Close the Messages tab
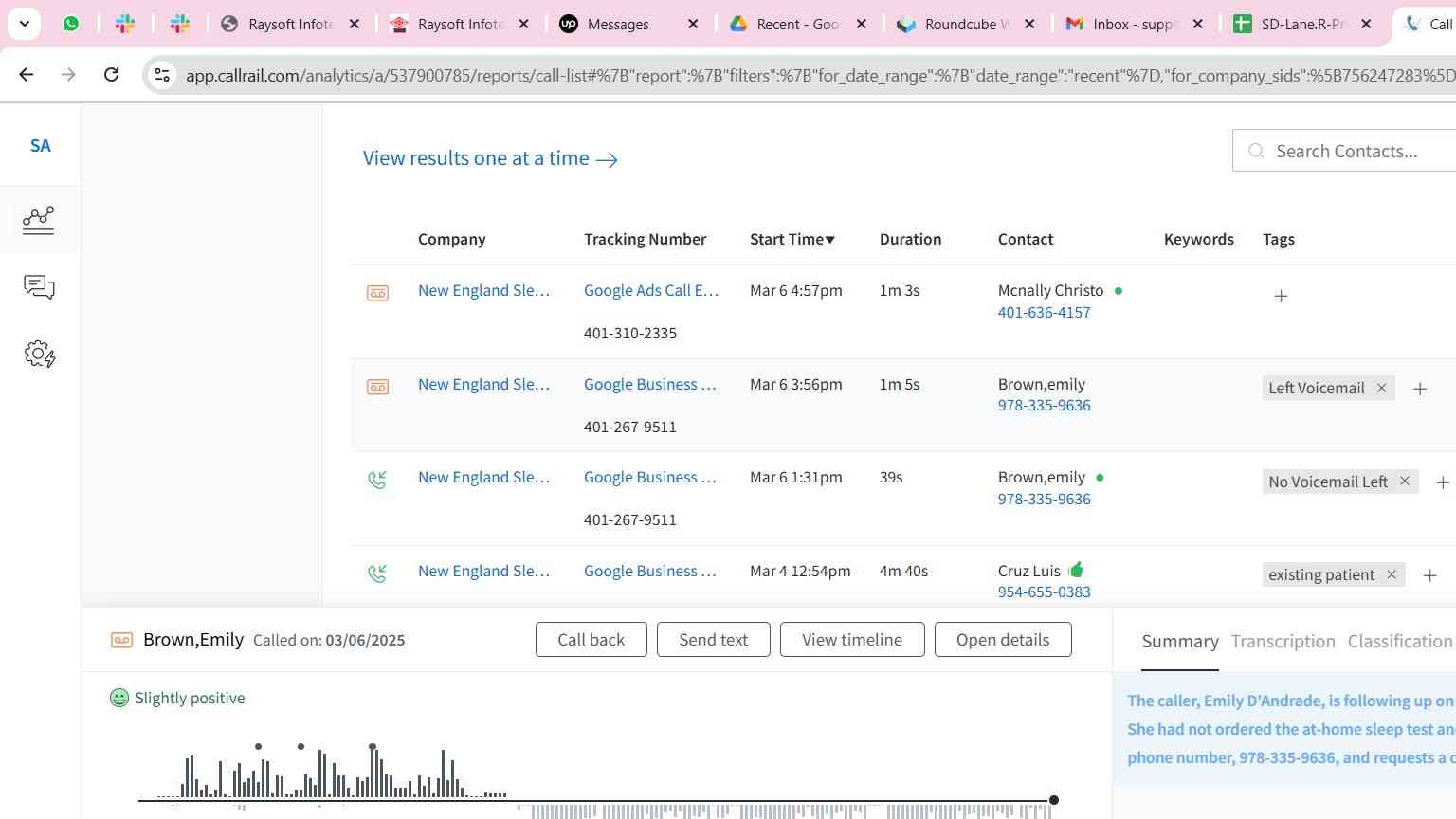The width and height of the screenshot is (1456, 819). pyautogui.click(x=693, y=24)
